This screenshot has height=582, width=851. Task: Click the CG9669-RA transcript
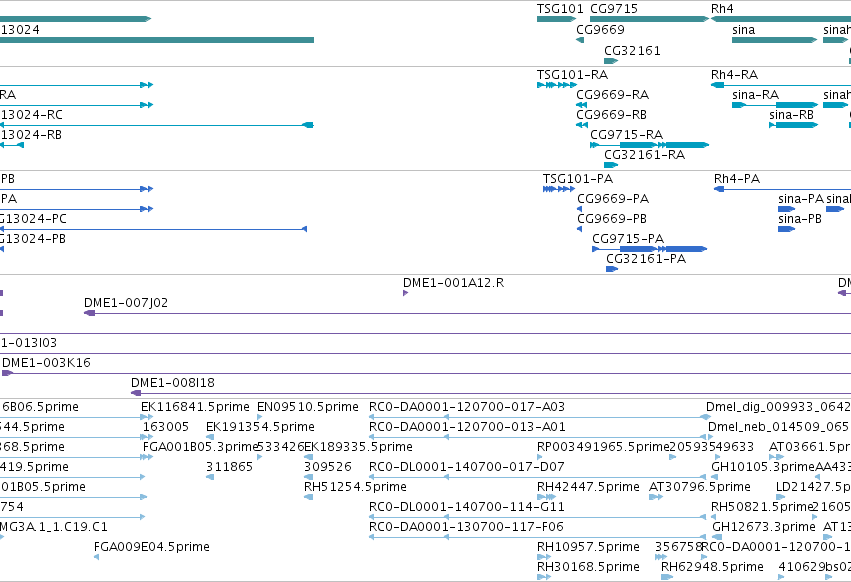tap(582, 105)
